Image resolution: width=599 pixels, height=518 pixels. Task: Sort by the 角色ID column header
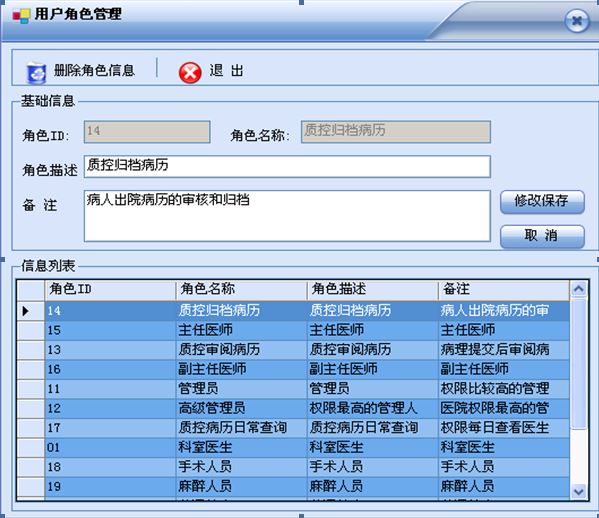point(110,290)
